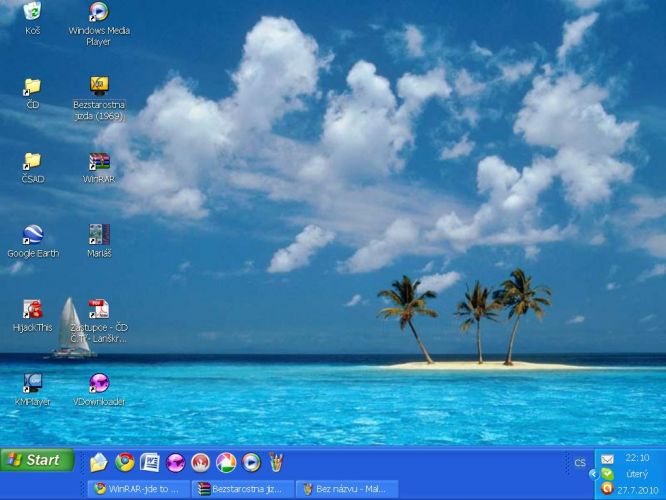Open the Koš recycle bin icon
This screenshot has height=500, width=666.
32,18
